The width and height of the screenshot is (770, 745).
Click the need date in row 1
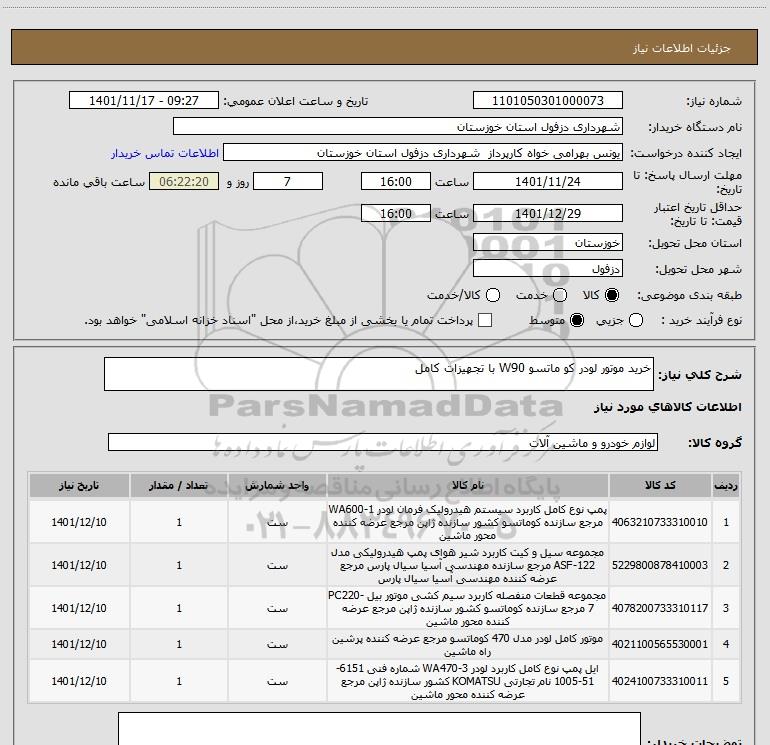click(x=79, y=522)
